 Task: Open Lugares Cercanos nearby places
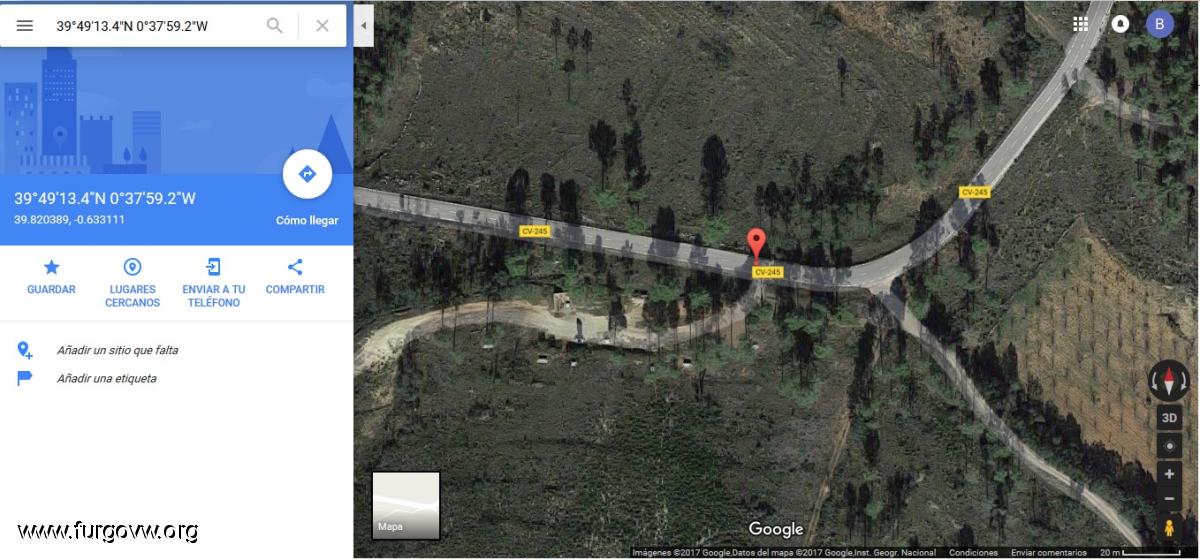point(132,282)
